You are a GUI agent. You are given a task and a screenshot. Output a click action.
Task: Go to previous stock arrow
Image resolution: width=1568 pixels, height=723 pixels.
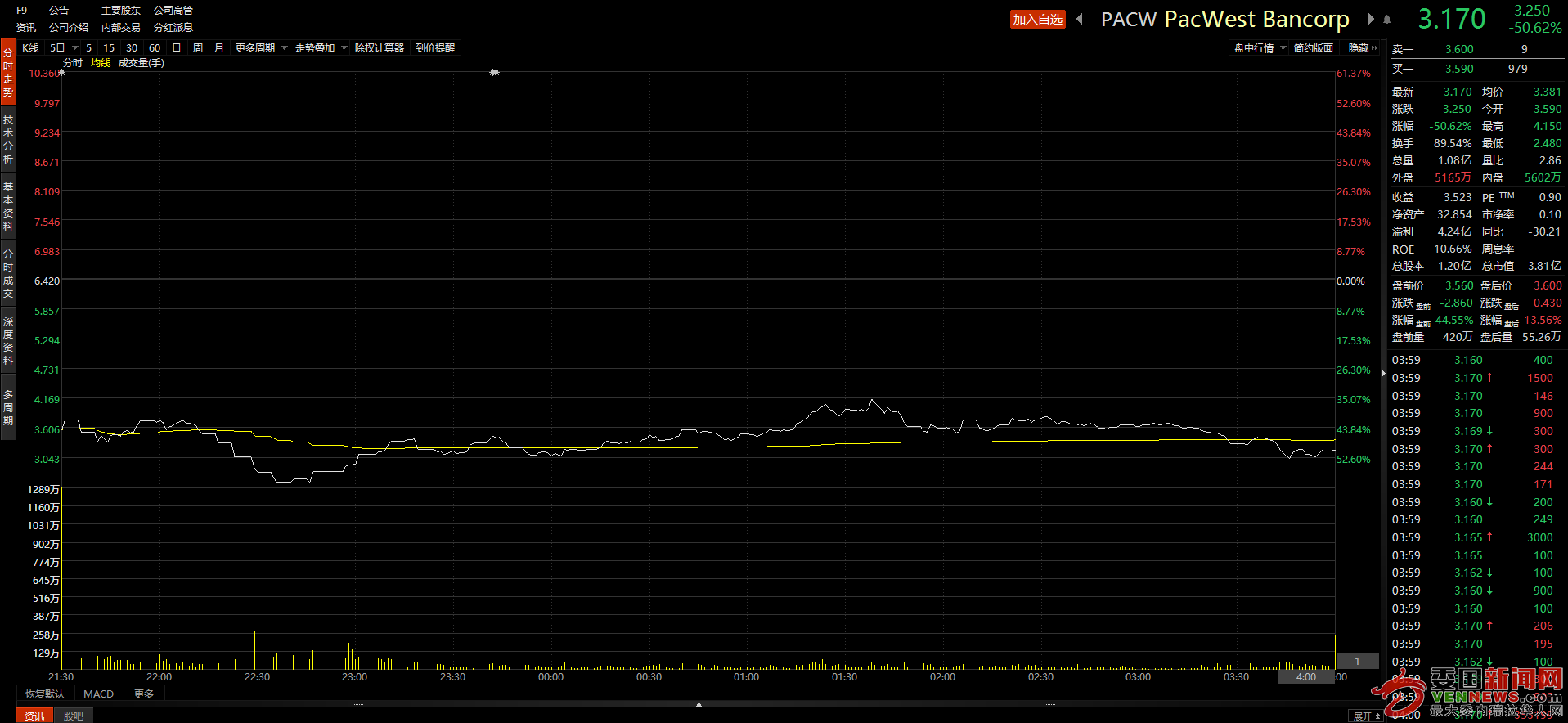[x=1080, y=19]
